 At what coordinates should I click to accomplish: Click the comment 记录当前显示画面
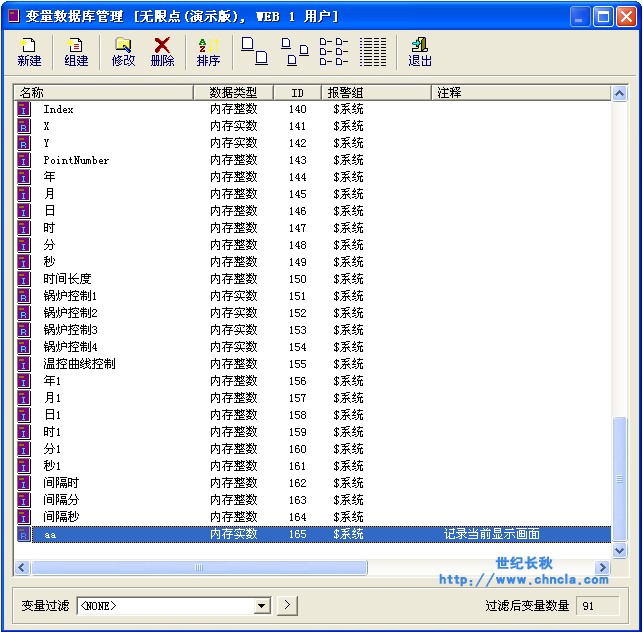point(491,534)
